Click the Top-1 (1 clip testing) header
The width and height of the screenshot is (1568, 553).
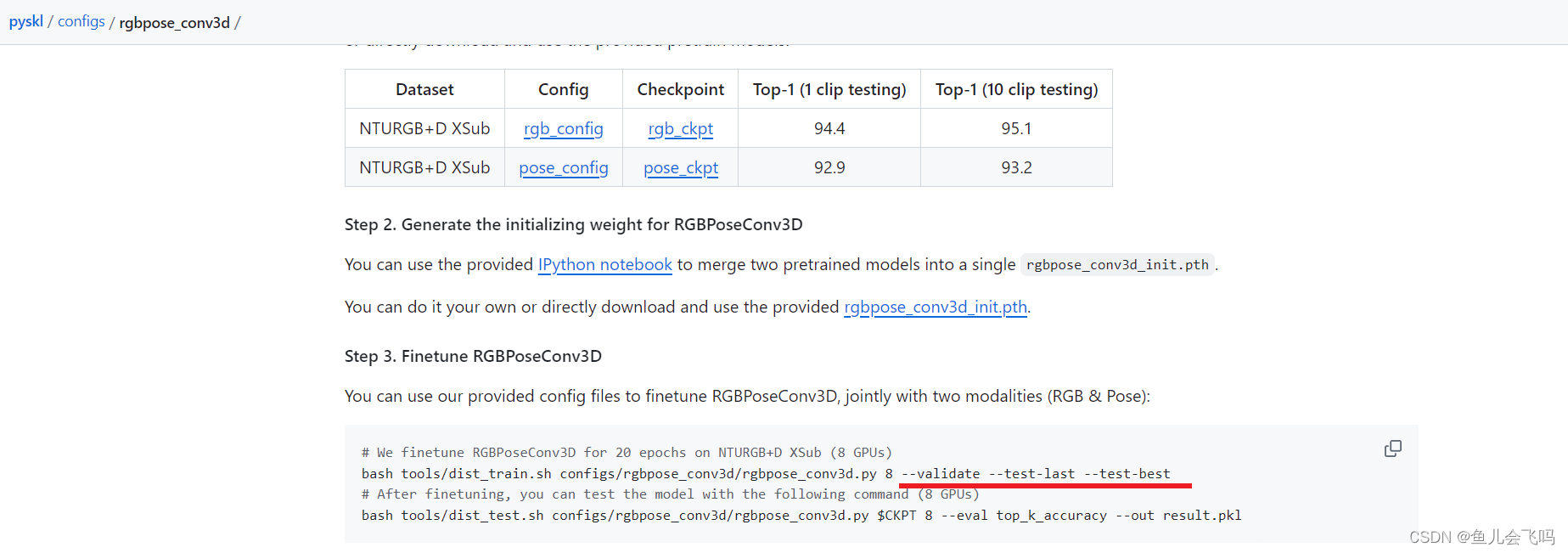click(x=829, y=88)
